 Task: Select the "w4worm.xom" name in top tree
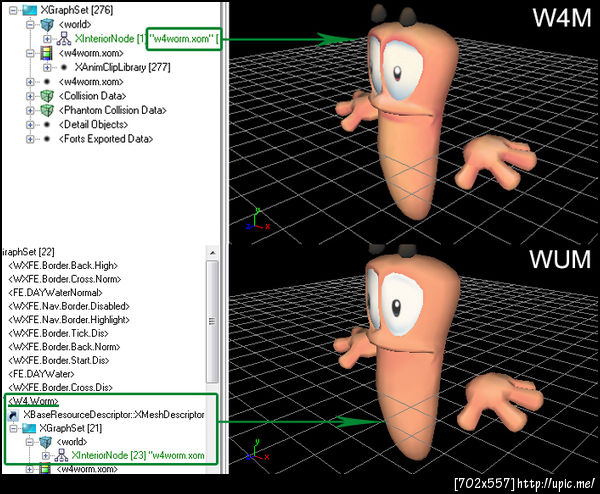tap(181, 39)
